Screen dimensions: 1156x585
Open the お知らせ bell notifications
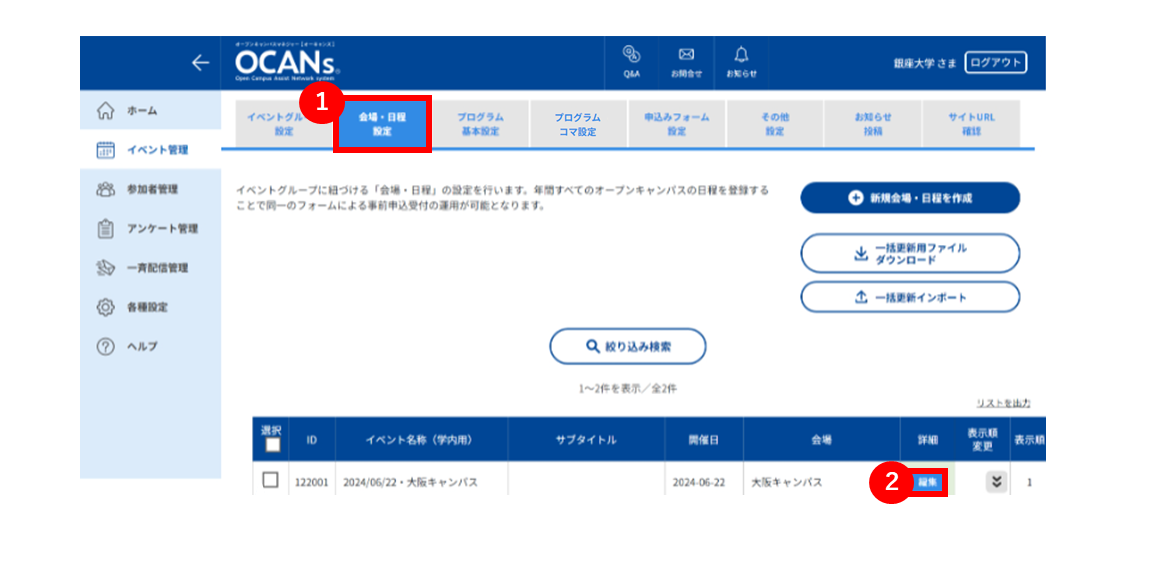point(741,61)
